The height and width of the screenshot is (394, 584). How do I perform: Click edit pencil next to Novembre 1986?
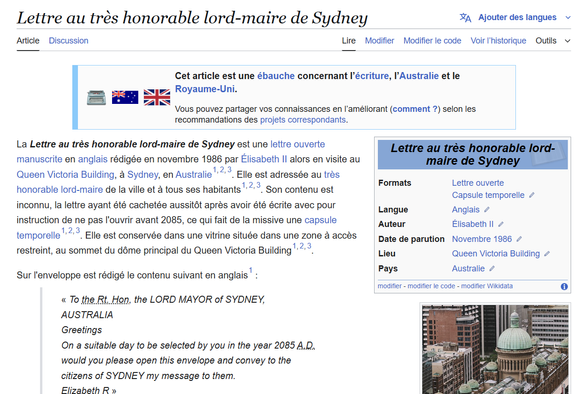pyautogui.click(x=519, y=239)
